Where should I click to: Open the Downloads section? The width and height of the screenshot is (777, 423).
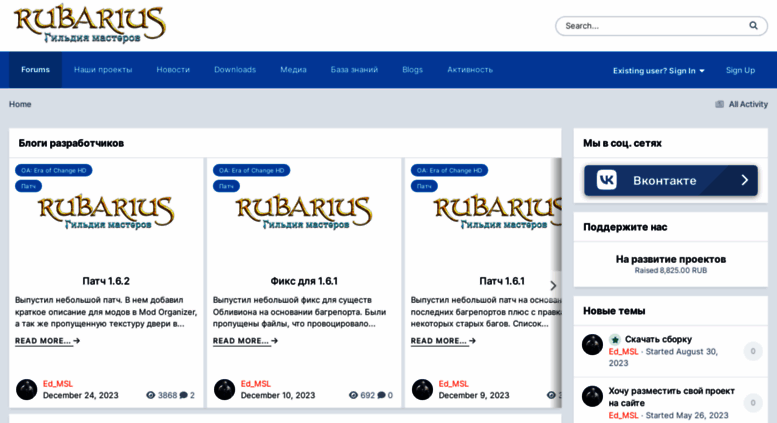[x=235, y=70]
